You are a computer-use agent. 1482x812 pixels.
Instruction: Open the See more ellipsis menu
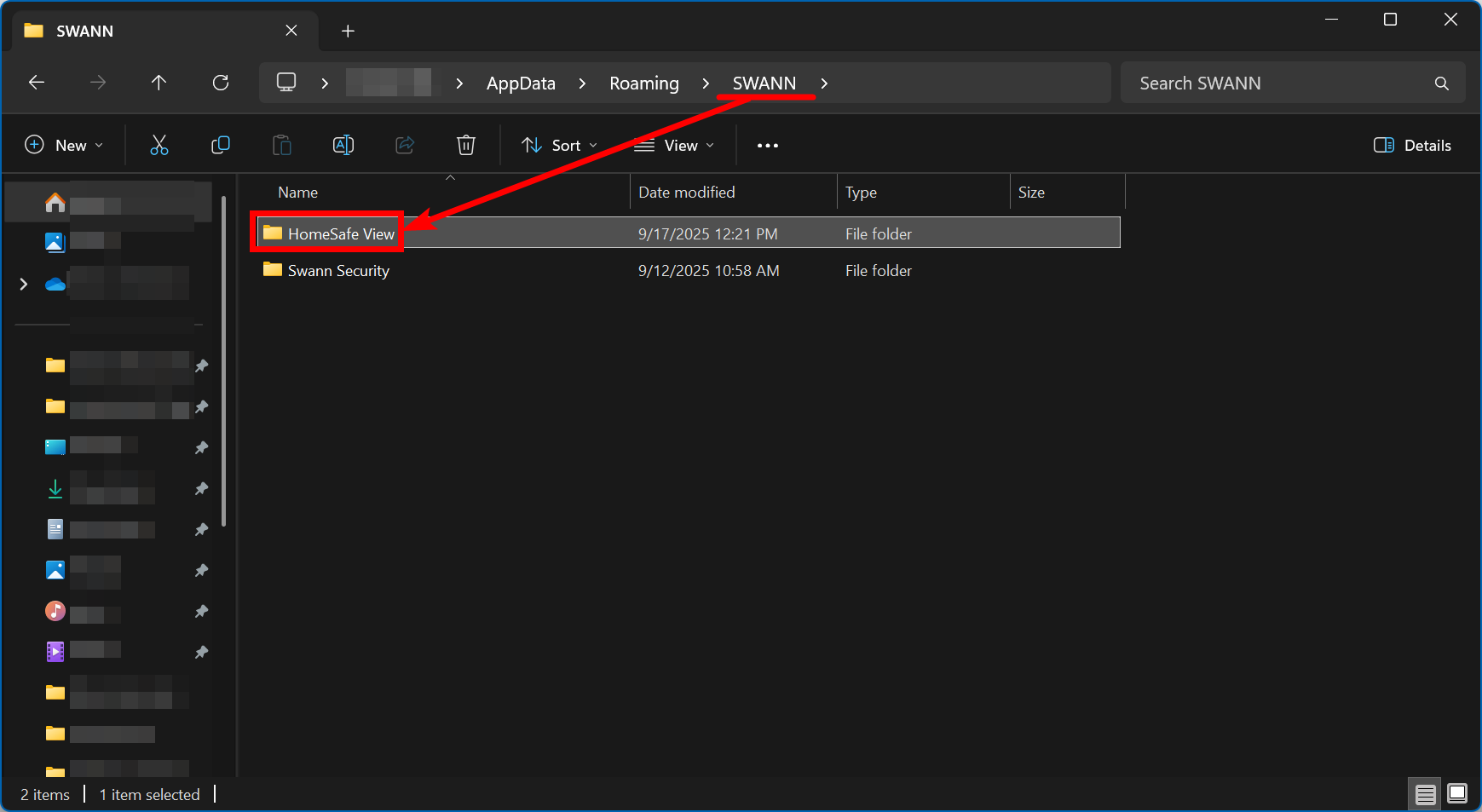pos(767,146)
